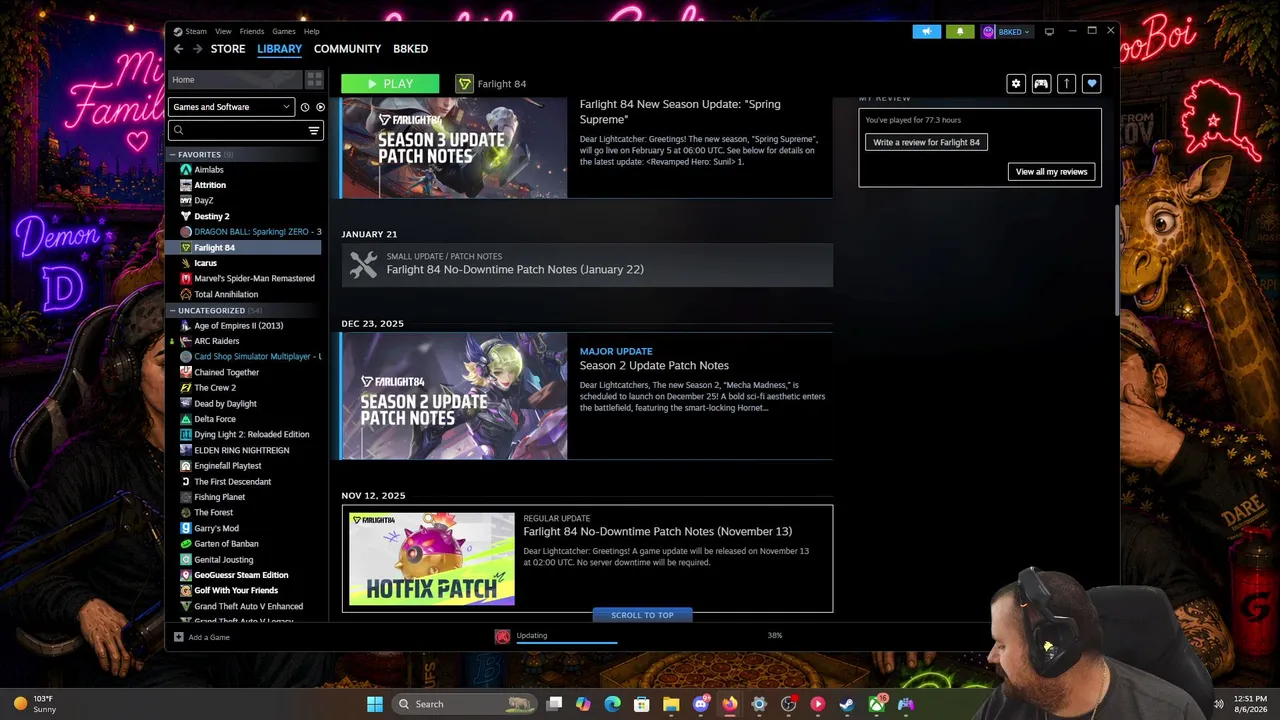Click the Windows taskbar Search box
1280x720 pixels.
[x=466, y=704]
